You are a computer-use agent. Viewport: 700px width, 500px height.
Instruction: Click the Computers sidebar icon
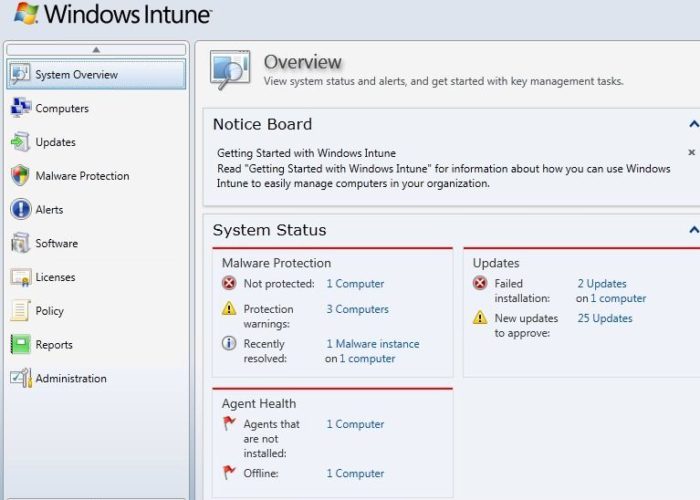tap(21, 108)
